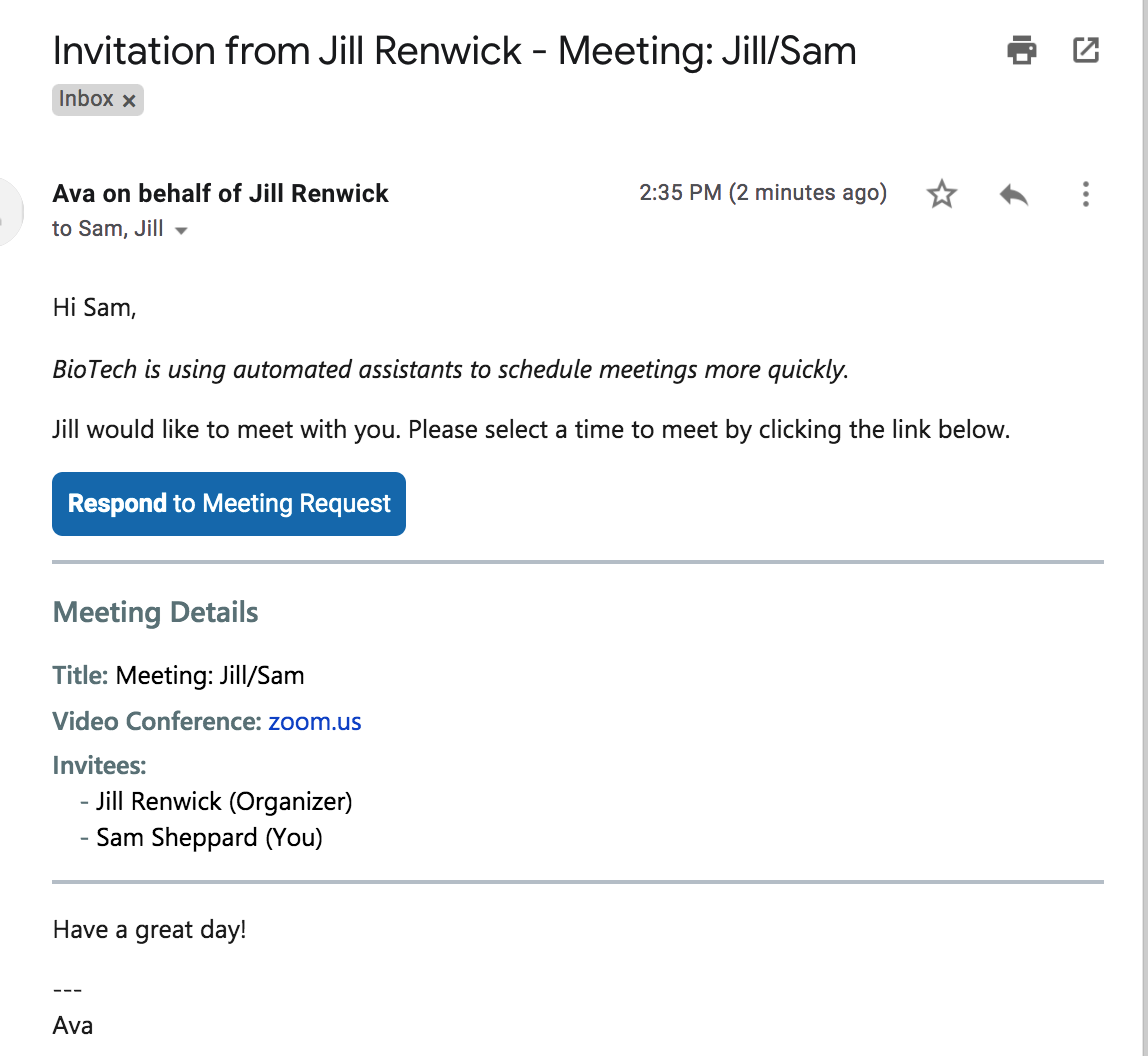Click the 'to Sam, Jill' recipients text
This screenshot has height=1056, width=1148.
click(x=107, y=229)
